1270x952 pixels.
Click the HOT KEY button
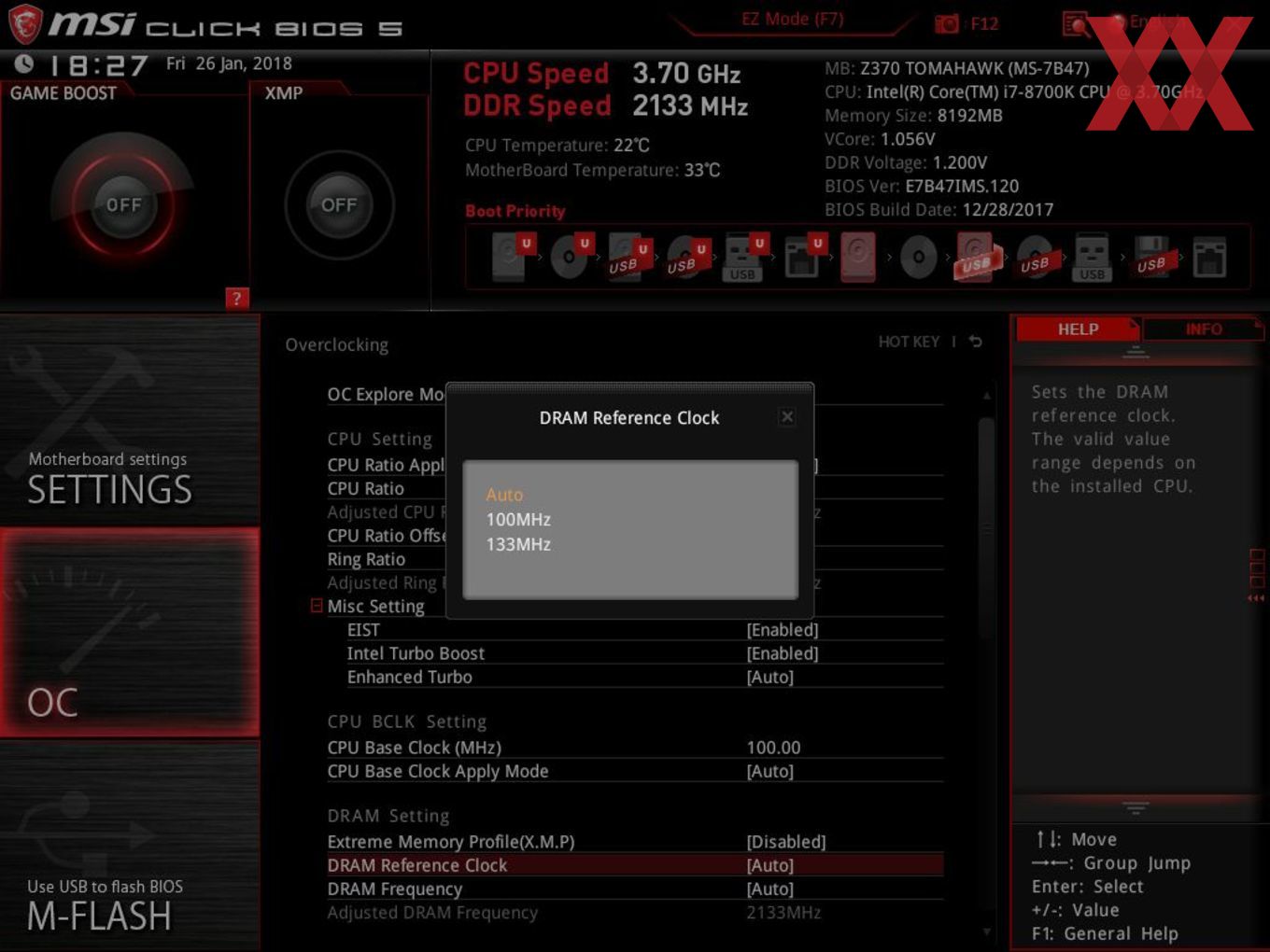(908, 342)
